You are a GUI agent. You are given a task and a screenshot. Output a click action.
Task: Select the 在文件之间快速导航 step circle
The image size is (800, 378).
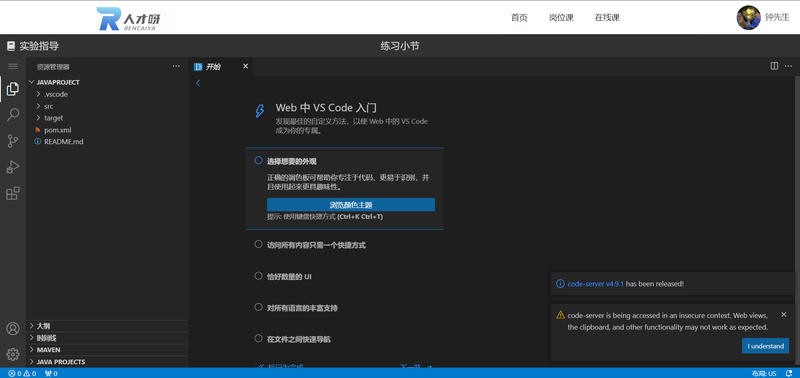click(258, 339)
